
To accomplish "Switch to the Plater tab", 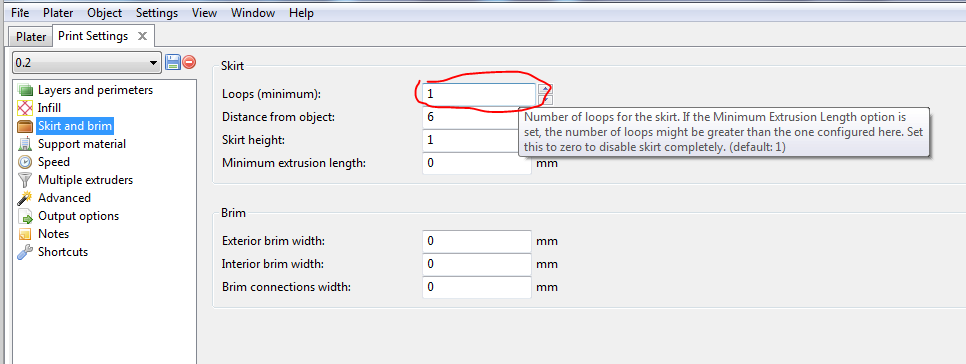I will point(31,36).
